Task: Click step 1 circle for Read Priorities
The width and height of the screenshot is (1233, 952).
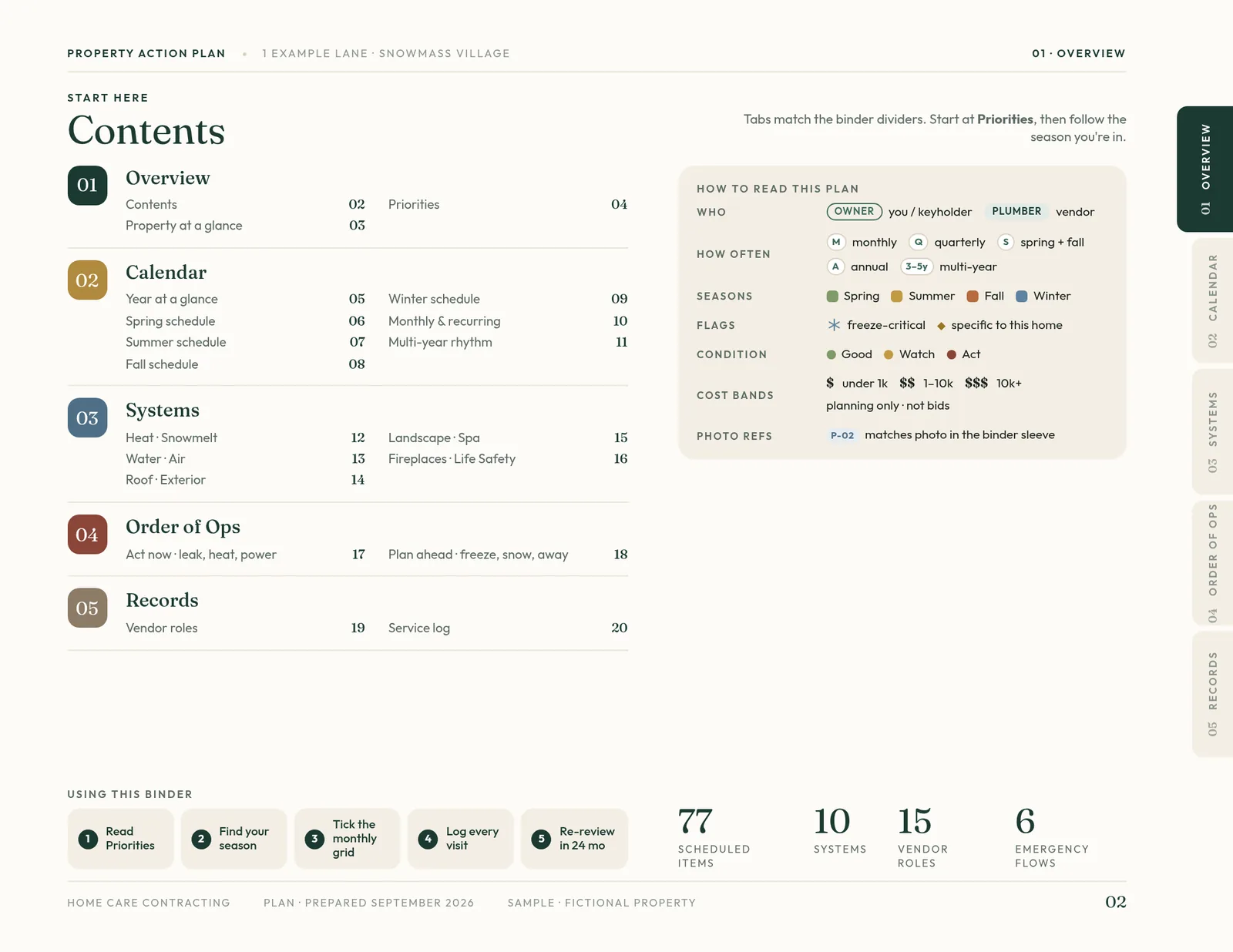Action: point(88,839)
